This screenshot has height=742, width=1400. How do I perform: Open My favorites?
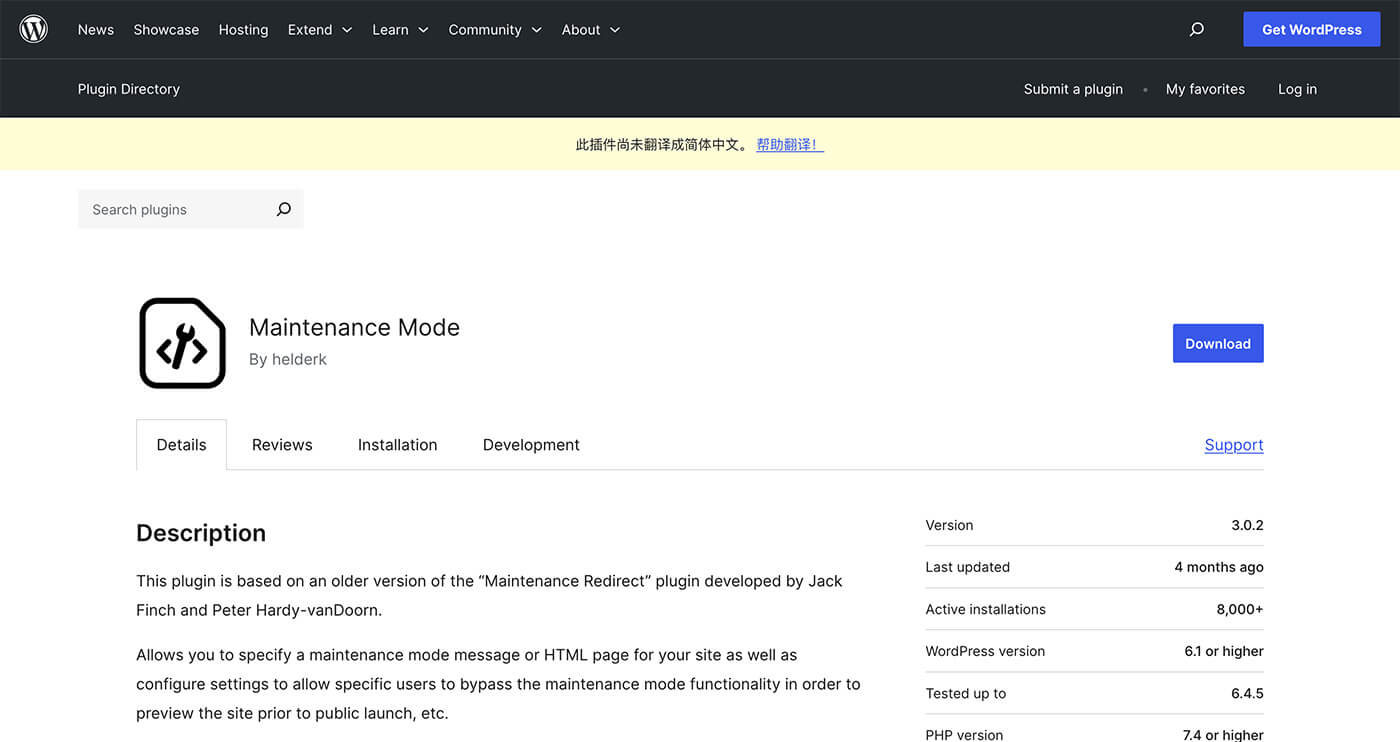click(1205, 89)
